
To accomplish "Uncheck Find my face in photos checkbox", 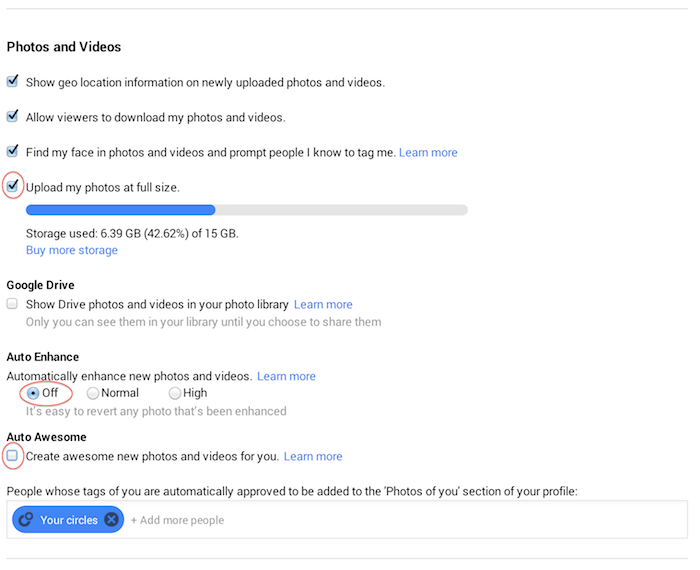I will (12, 151).
